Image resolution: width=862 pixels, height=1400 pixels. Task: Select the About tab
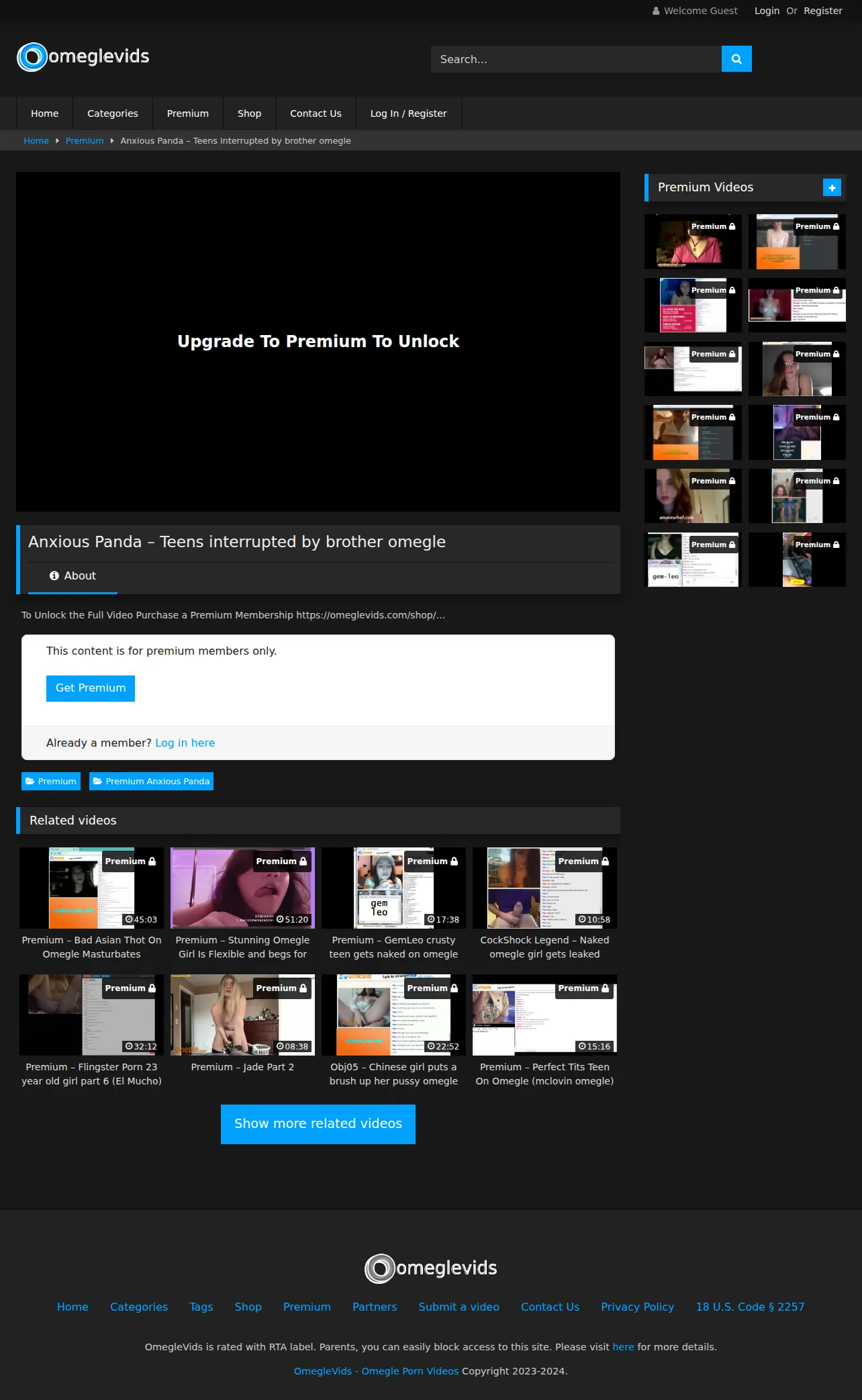click(x=73, y=576)
